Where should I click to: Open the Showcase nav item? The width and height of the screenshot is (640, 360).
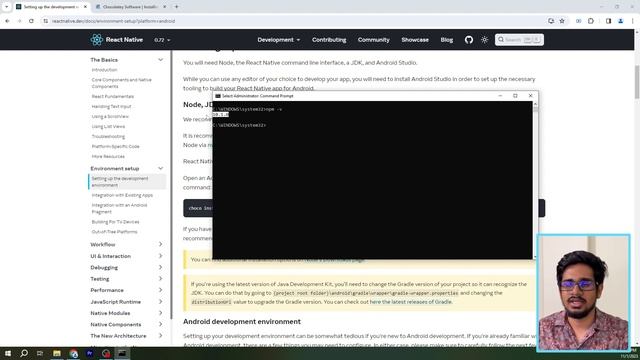pos(415,40)
